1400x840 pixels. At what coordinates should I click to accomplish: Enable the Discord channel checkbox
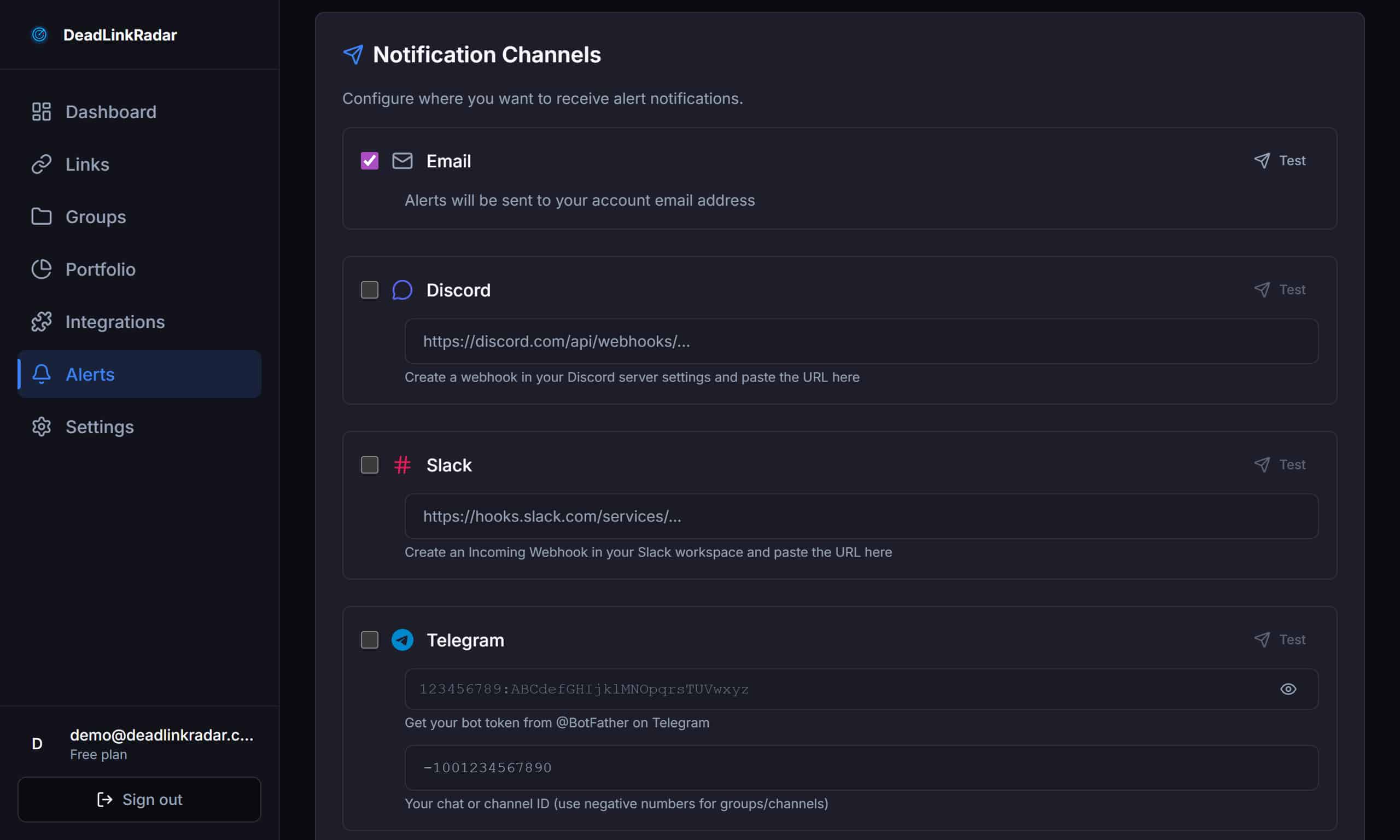point(370,290)
